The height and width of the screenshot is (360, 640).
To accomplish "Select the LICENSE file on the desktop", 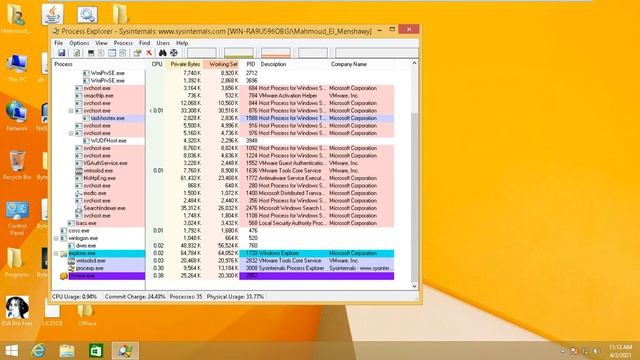I will pyautogui.click(x=52, y=313).
